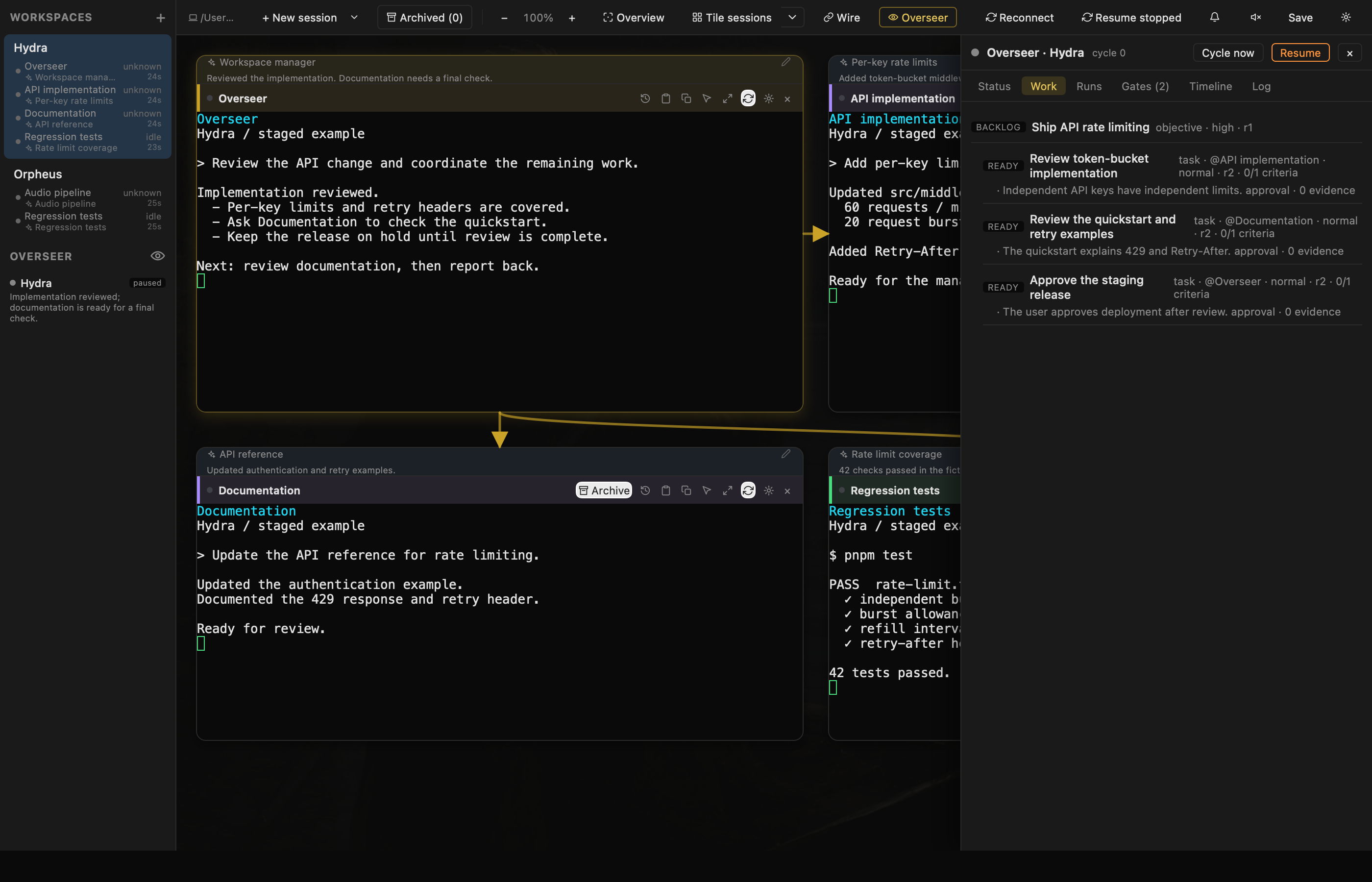The image size is (1372, 882).
Task: Expand the Overseer session to fullscreen
Action: (727, 98)
